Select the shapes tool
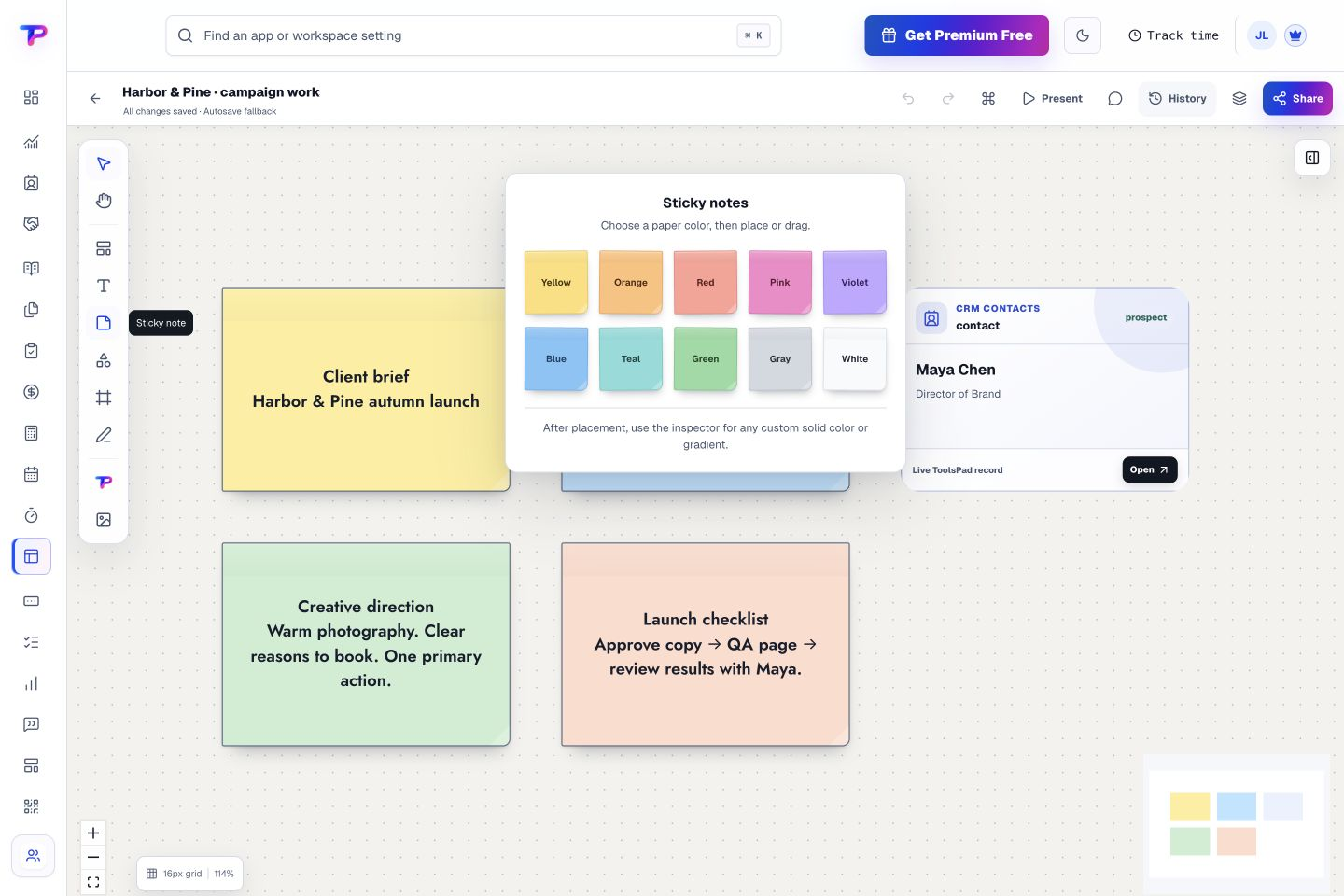Image resolution: width=1344 pixels, height=896 pixels. (x=104, y=360)
